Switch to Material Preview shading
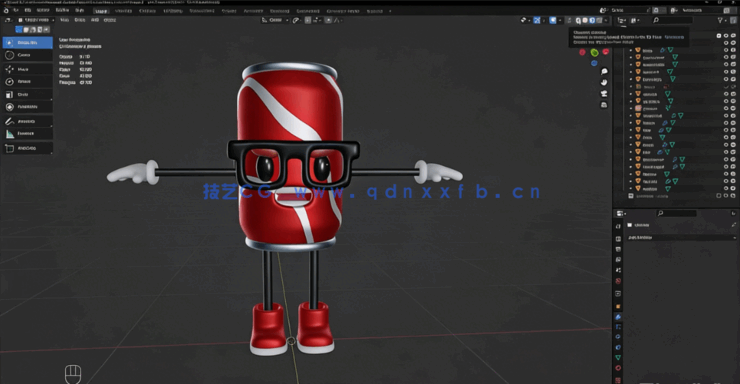The height and width of the screenshot is (384, 740). coord(592,20)
